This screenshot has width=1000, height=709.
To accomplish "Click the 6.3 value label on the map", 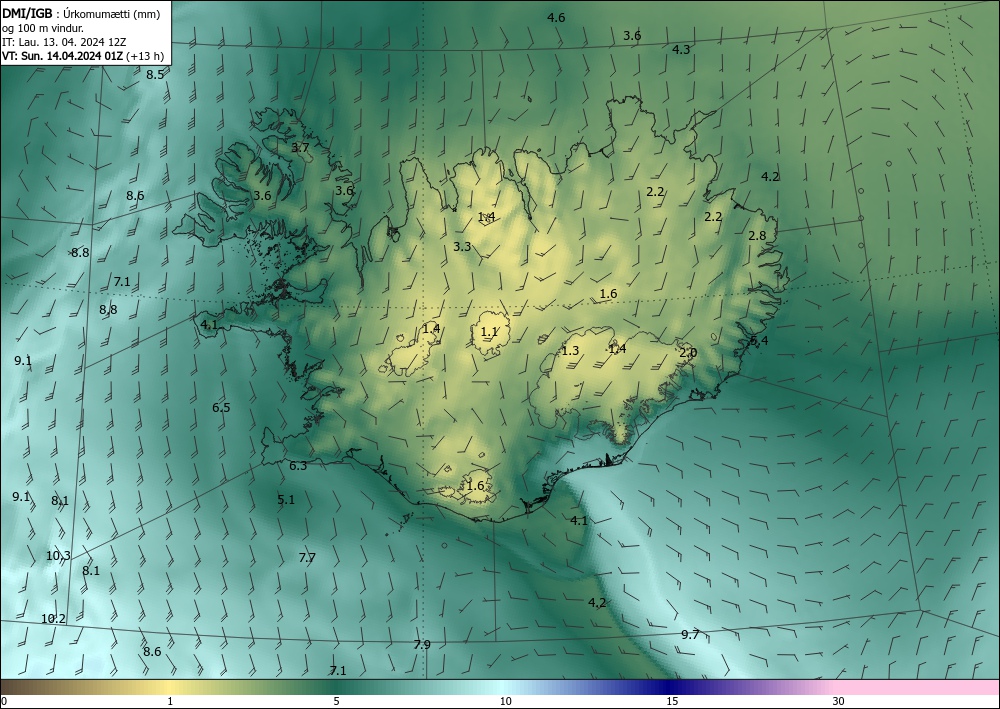I will coord(298,466).
